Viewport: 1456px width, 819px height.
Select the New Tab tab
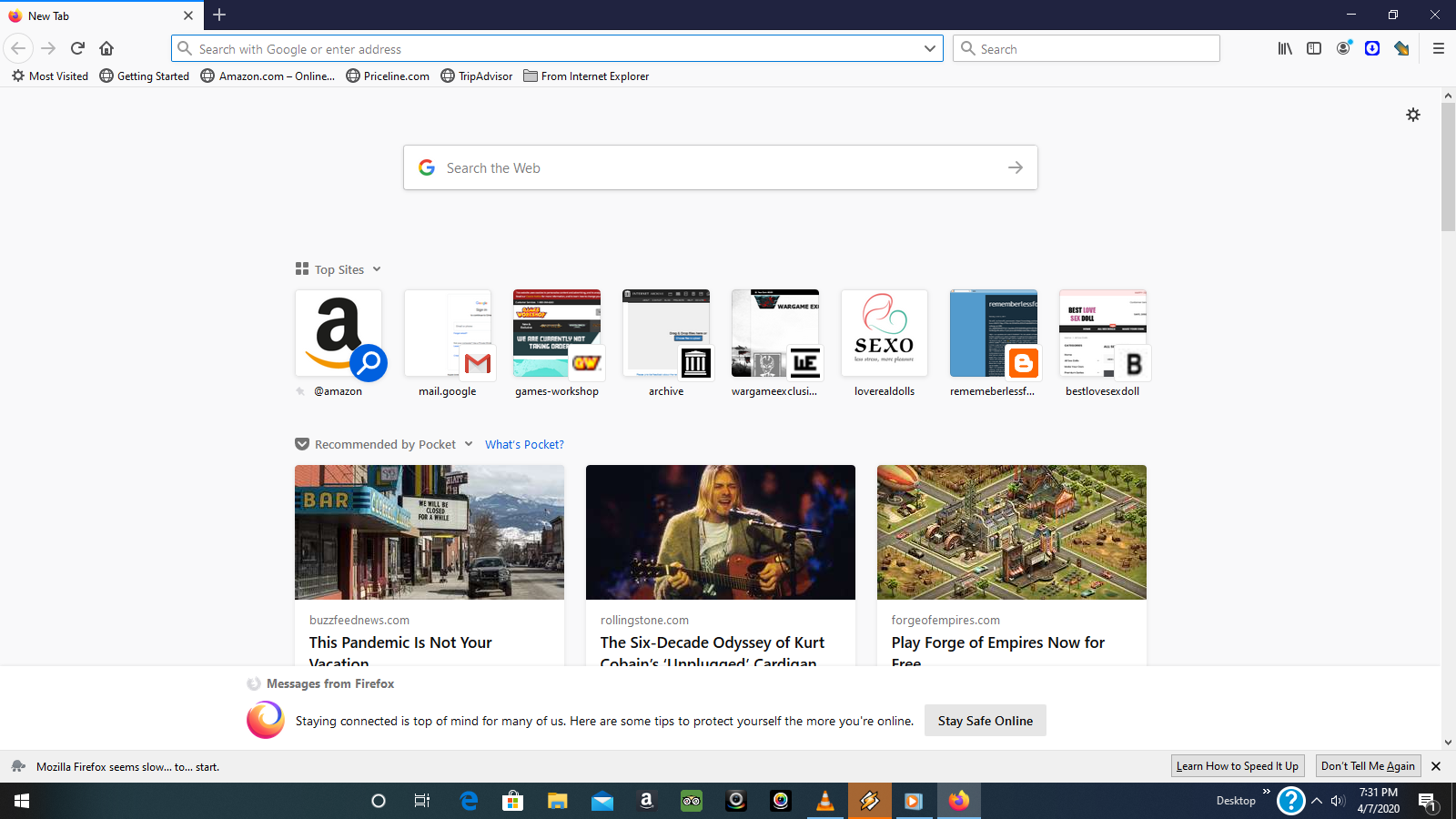click(100, 15)
